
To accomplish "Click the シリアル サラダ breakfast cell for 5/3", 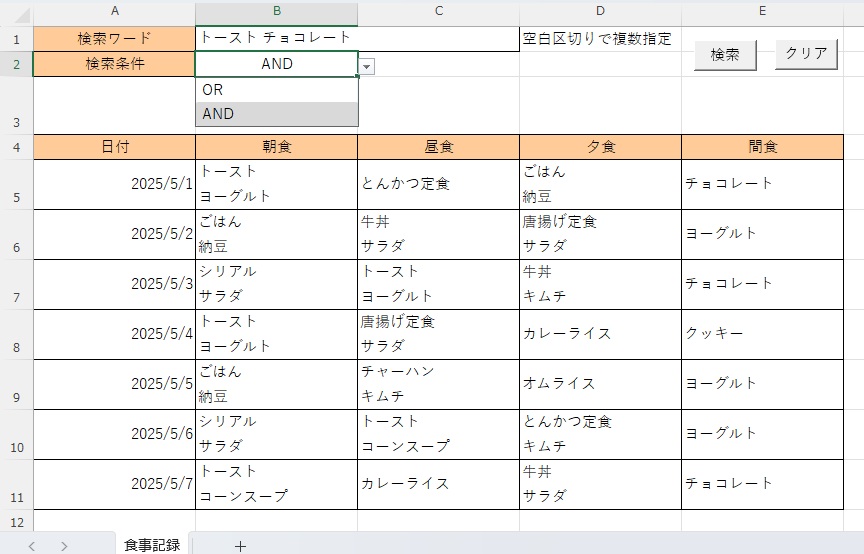I will point(277,284).
